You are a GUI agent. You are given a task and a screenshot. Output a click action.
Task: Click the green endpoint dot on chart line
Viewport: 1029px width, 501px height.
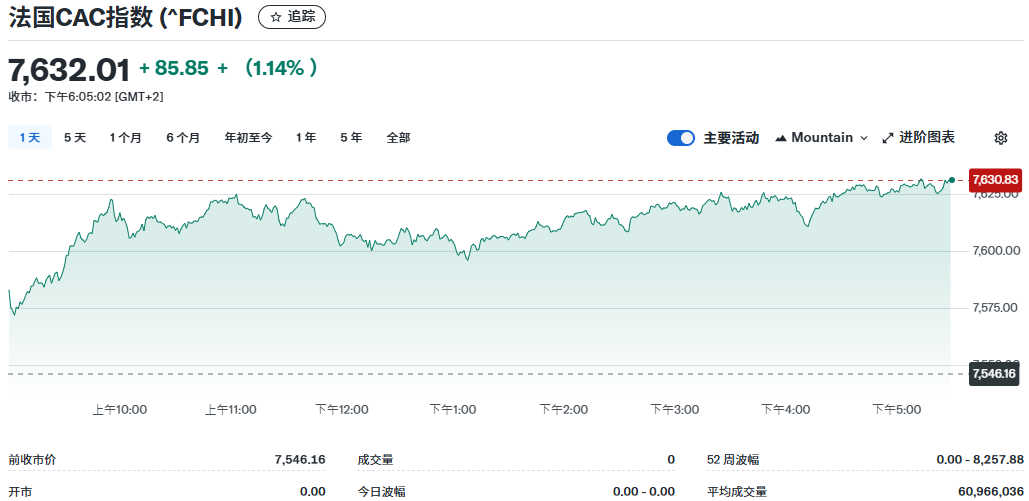coord(952,180)
